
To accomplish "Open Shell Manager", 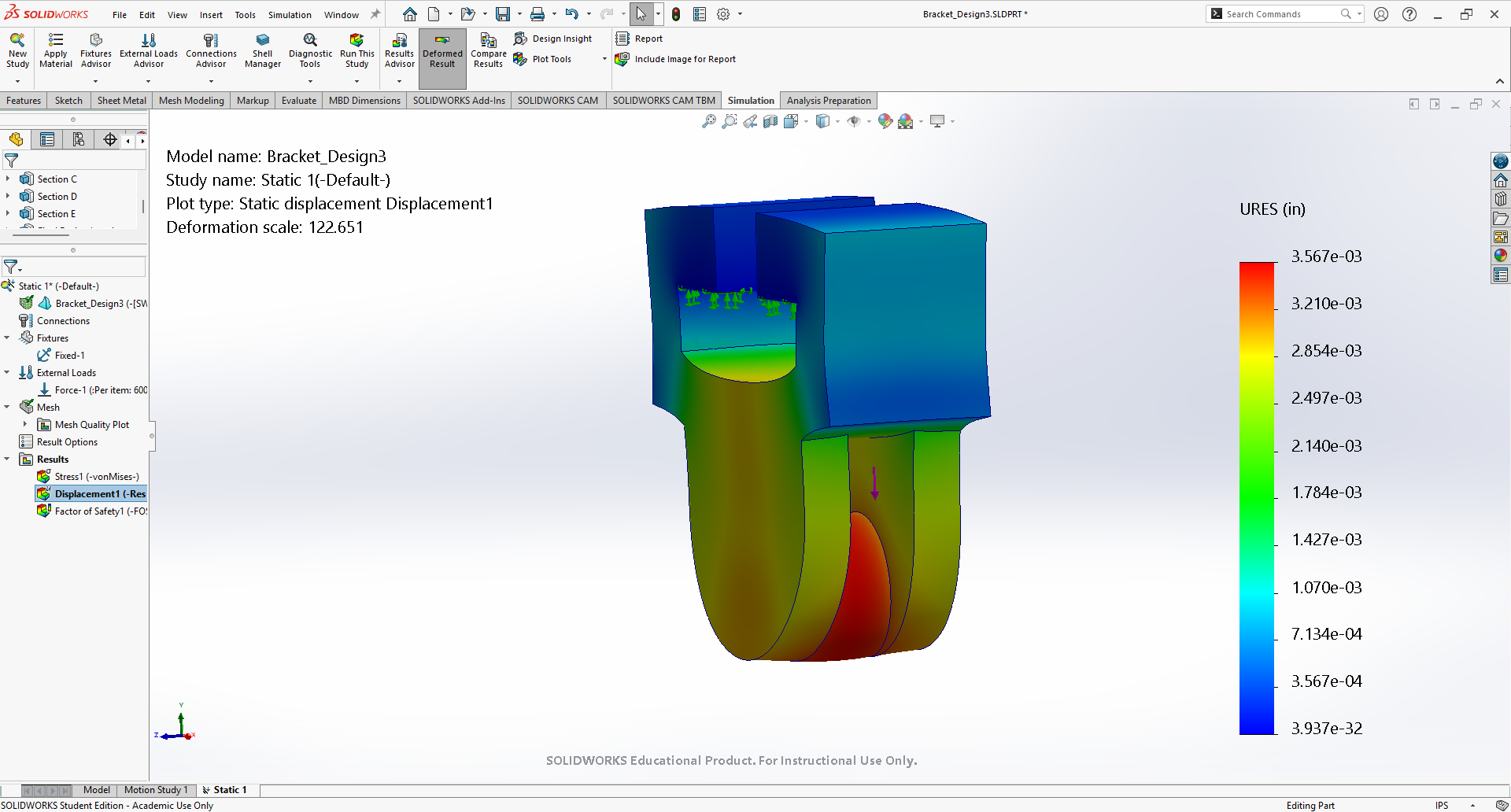I will tap(263, 50).
